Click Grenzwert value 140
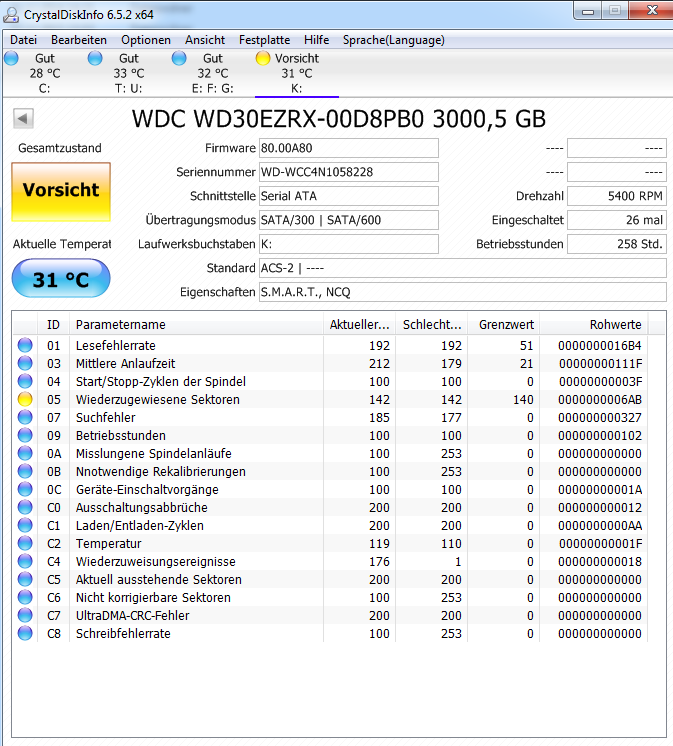The height and width of the screenshot is (746, 673). (x=523, y=400)
